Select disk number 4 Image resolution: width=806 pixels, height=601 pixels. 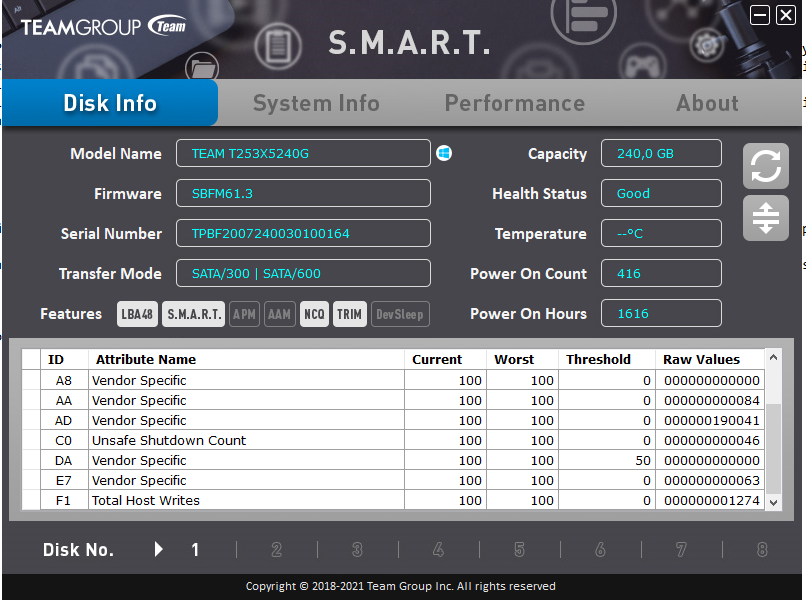pos(438,550)
